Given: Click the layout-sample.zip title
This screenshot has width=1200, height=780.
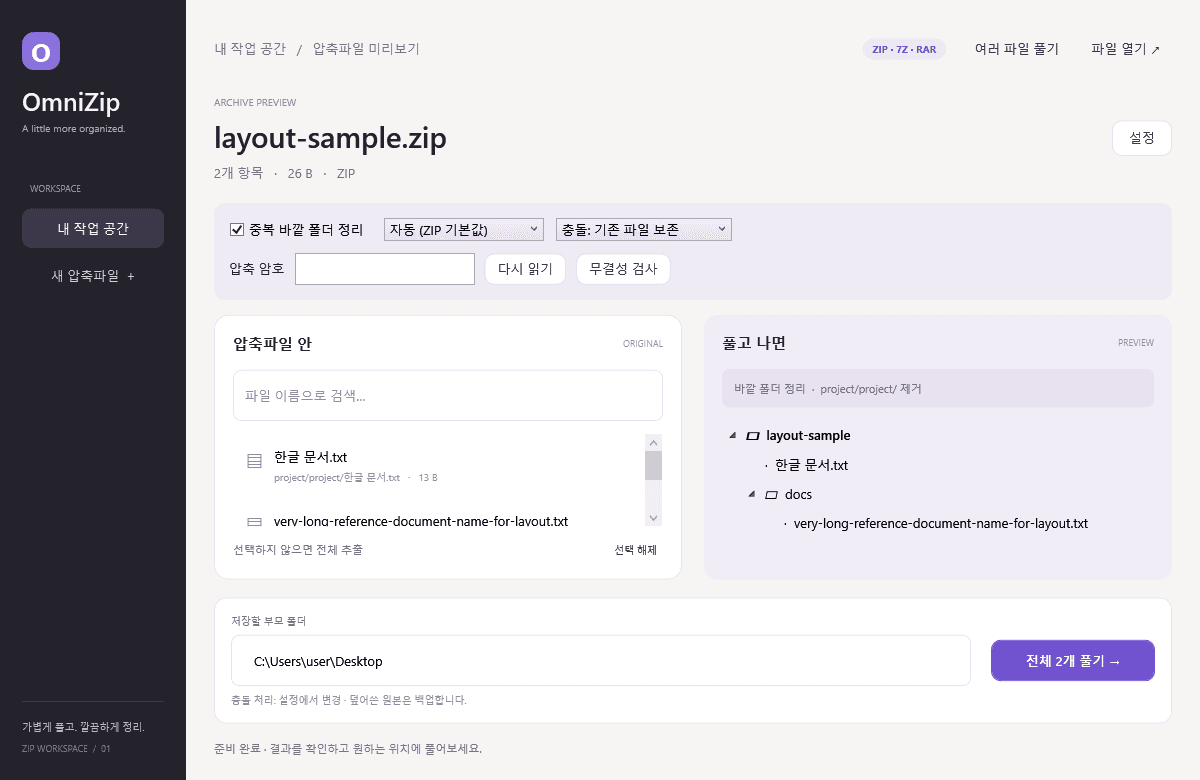Looking at the screenshot, I should click(330, 138).
